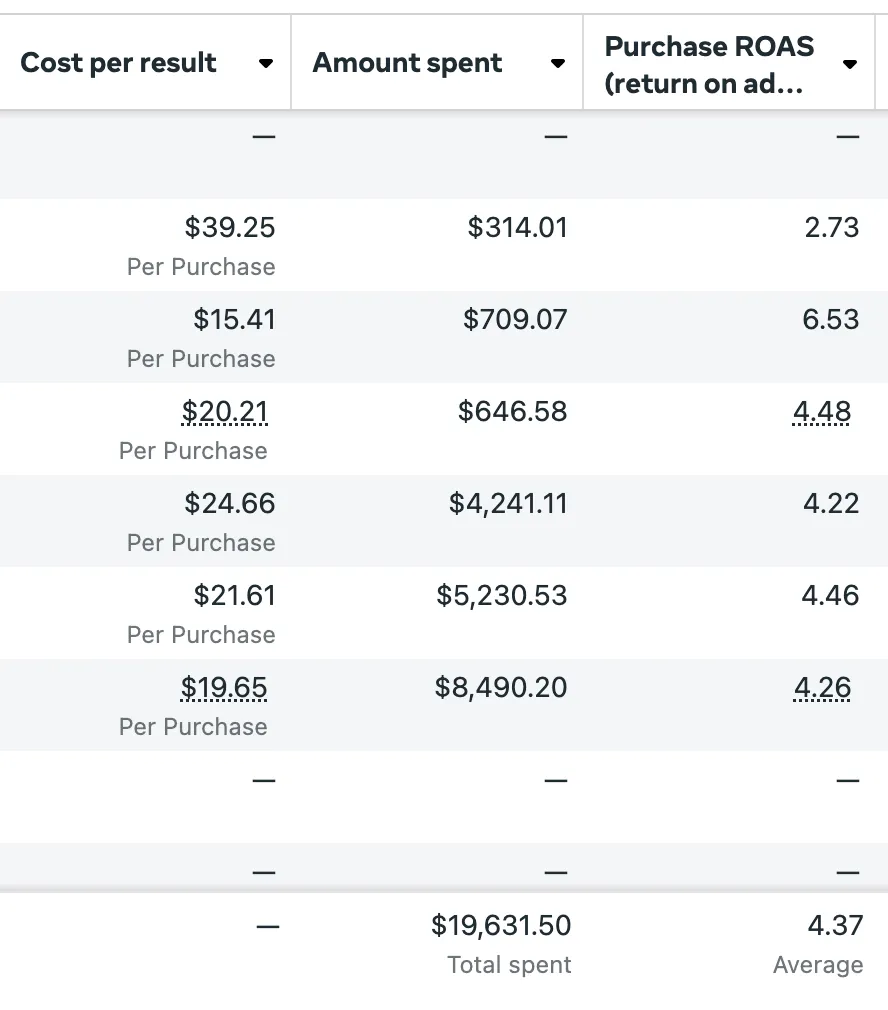Click the underlined $20.21 cost value
Viewport: 888px width, 1010px height.
[224, 412]
